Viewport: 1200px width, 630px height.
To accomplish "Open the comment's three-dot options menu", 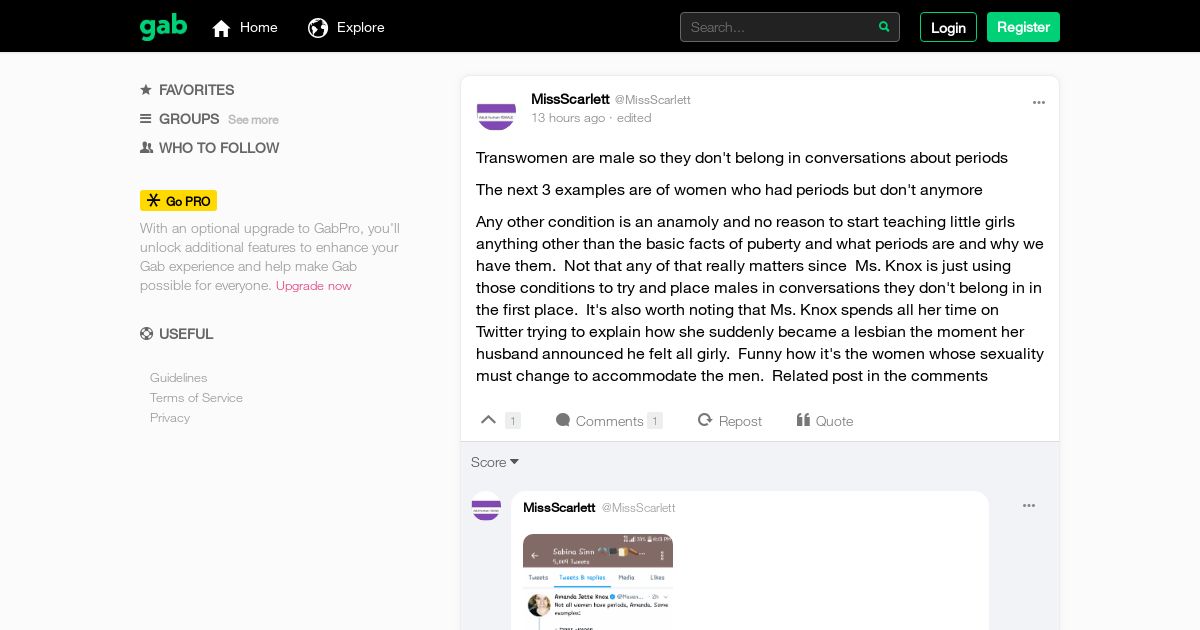I will click(1029, 506).
